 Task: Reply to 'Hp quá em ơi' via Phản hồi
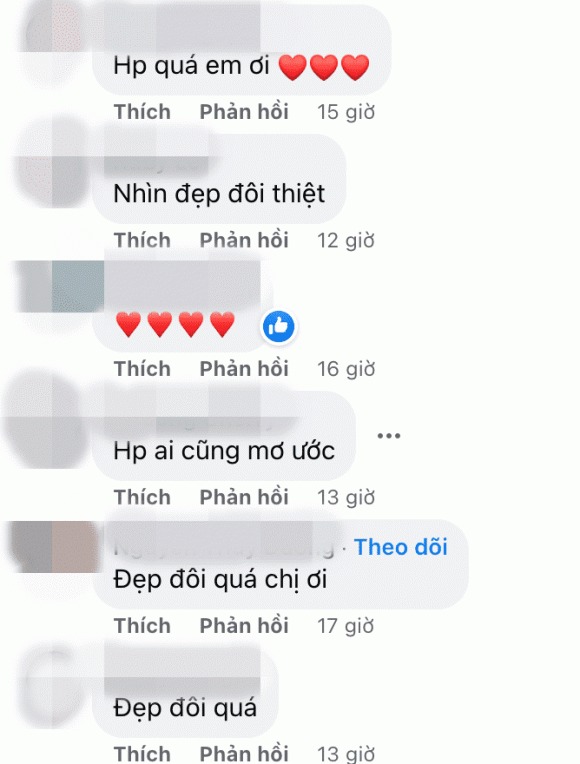244,112
